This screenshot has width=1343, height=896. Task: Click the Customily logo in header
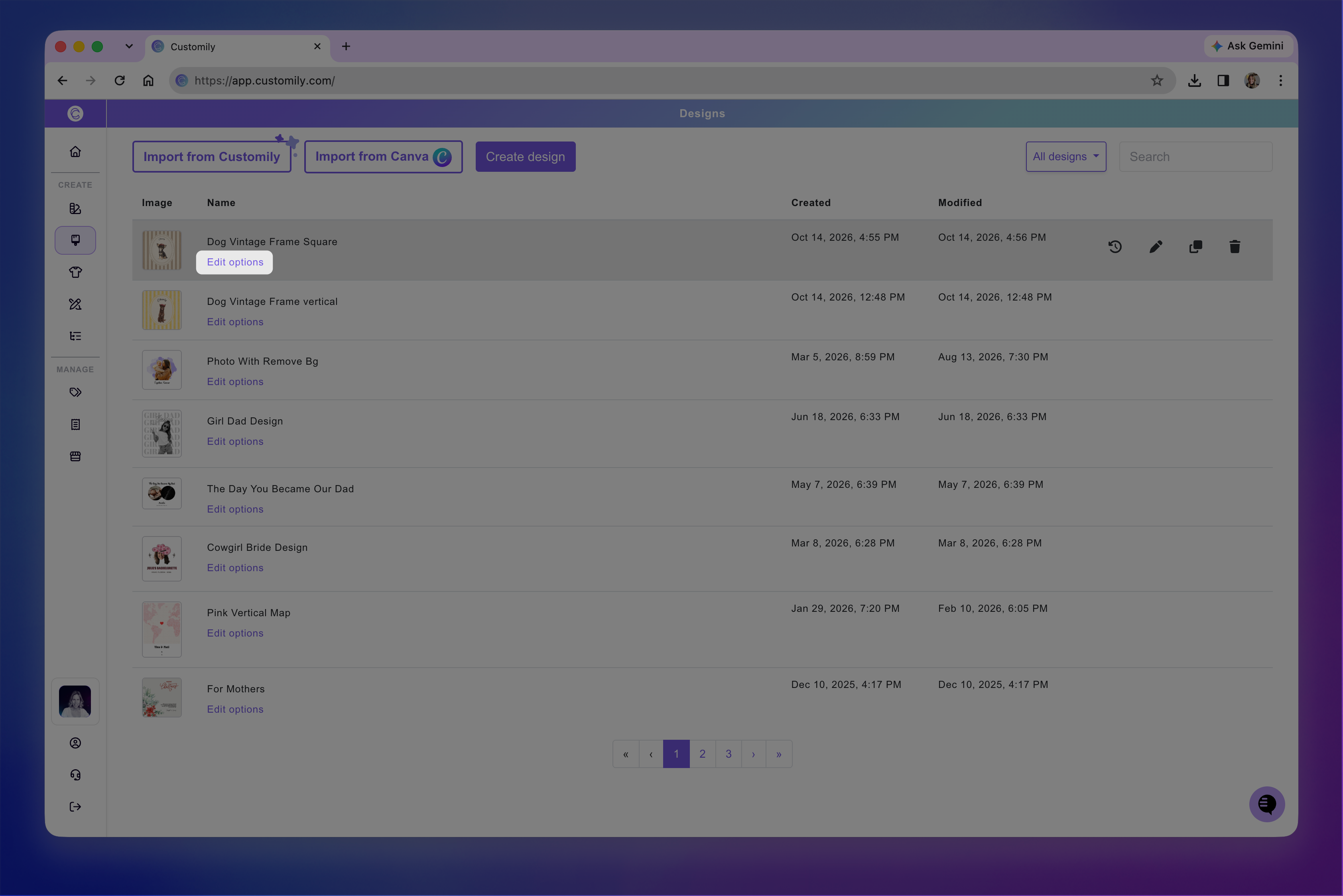[x=75, y=114]
